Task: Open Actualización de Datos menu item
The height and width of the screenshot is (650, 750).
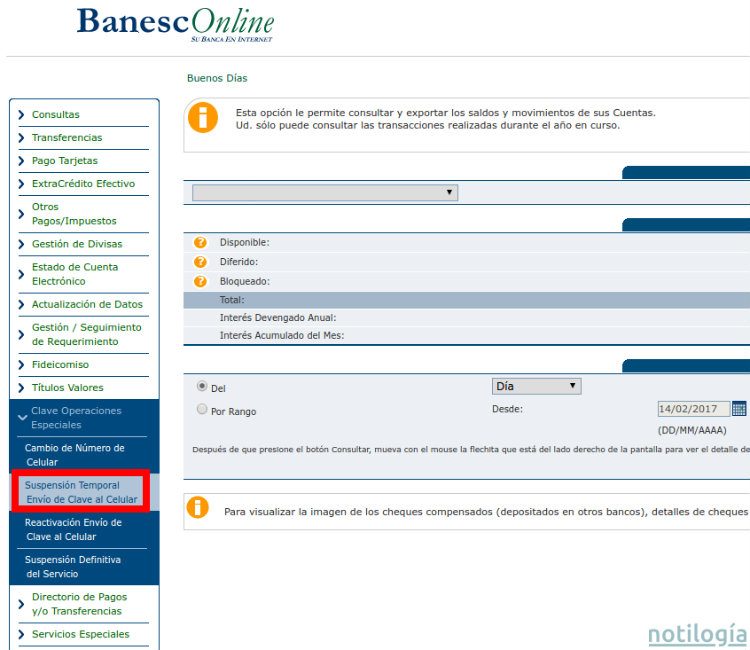Action: click(87, 304)
